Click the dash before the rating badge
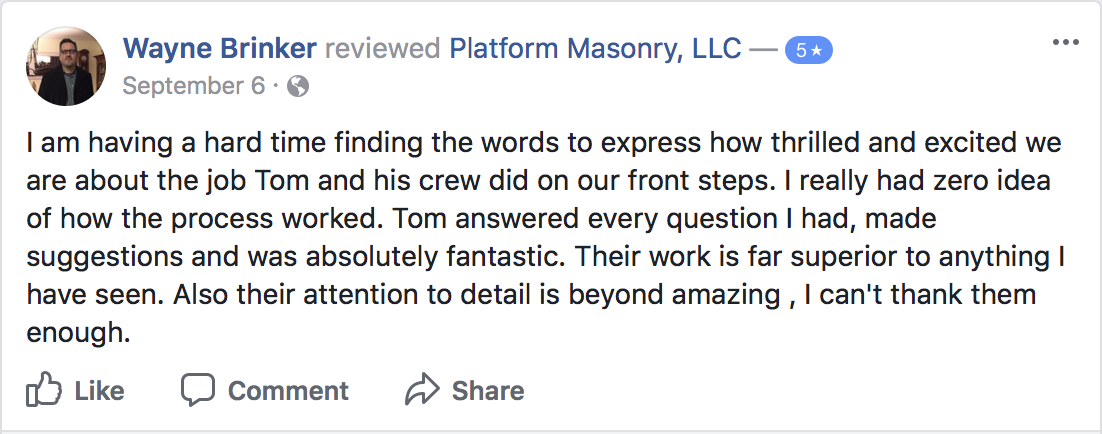 [x=764, y=48]
